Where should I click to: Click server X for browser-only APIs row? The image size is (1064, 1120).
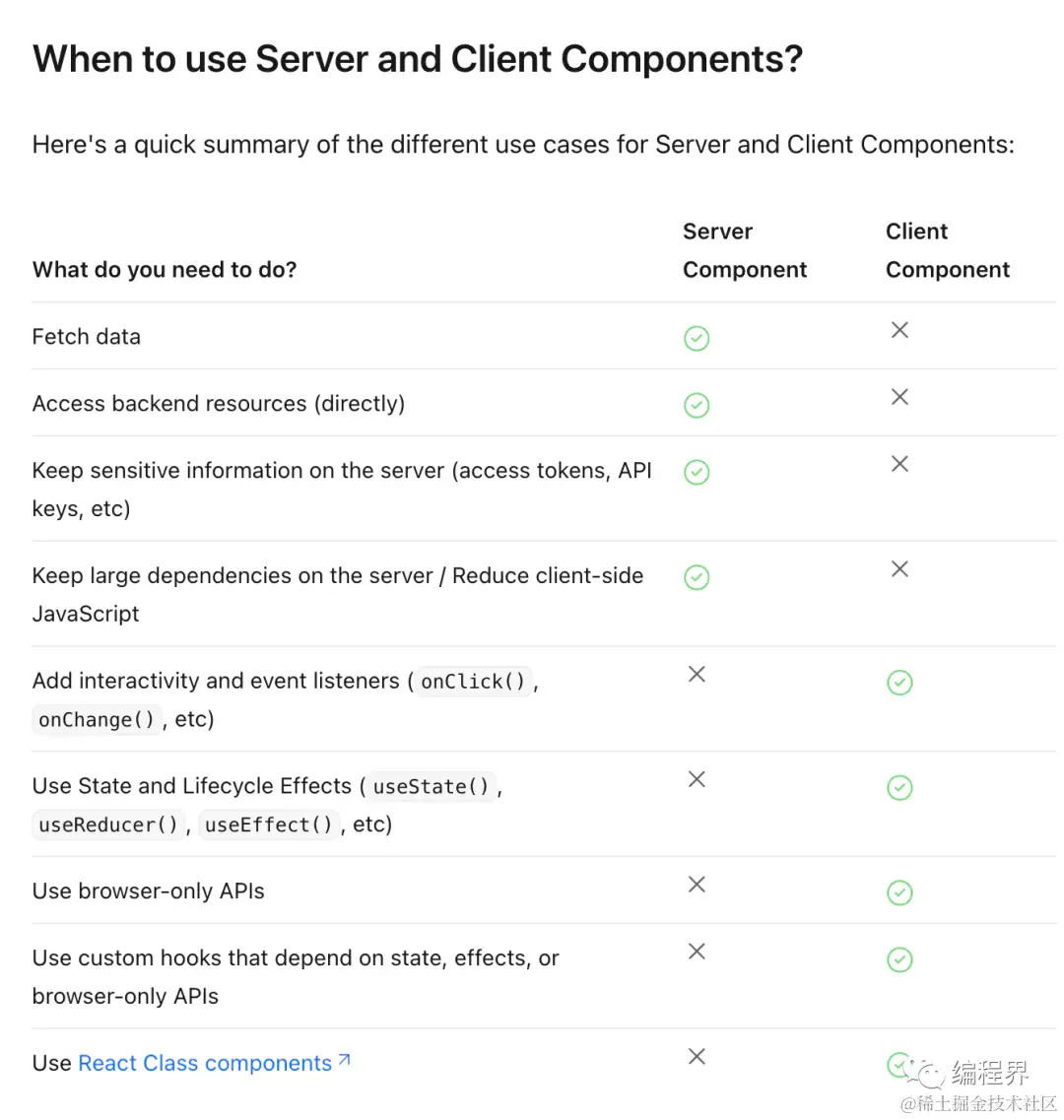[x=696, y=885]
